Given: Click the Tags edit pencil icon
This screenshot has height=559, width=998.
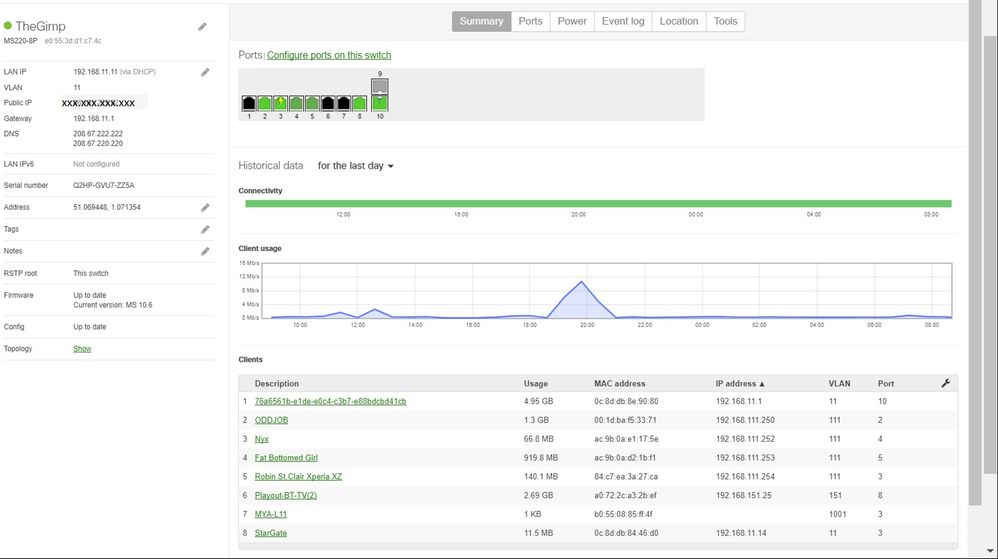Looking at the screenshot, I should coord(205,230).
